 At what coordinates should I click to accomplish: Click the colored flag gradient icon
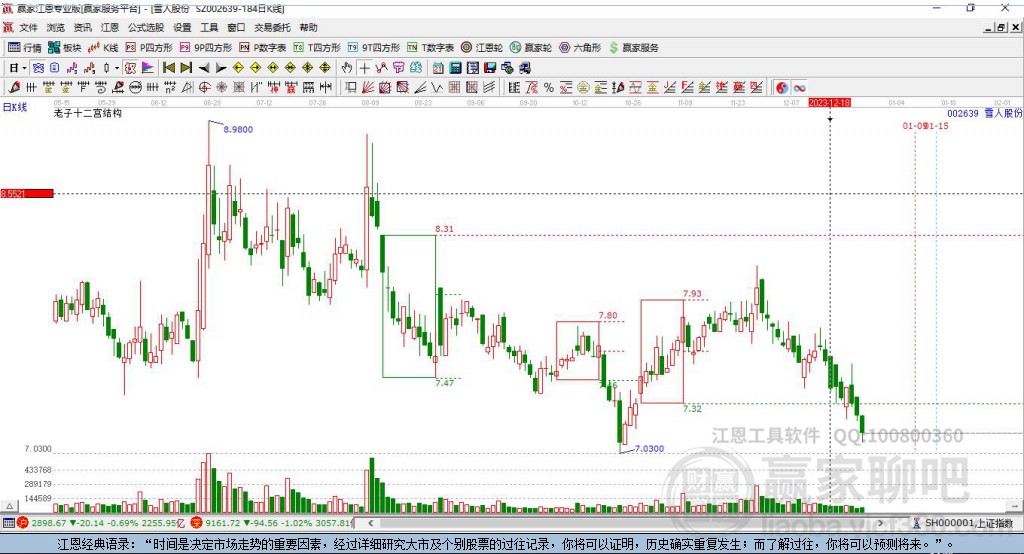pyautogui.click(x=148, y=68)
